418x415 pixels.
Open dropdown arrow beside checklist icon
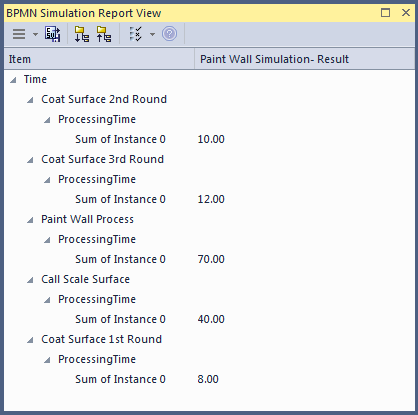152,34
